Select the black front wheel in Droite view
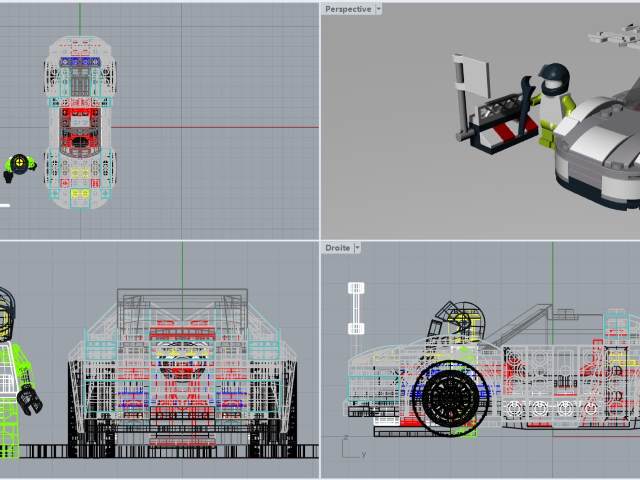This screenshot has width=640, height=480. (x=451, y=397)
